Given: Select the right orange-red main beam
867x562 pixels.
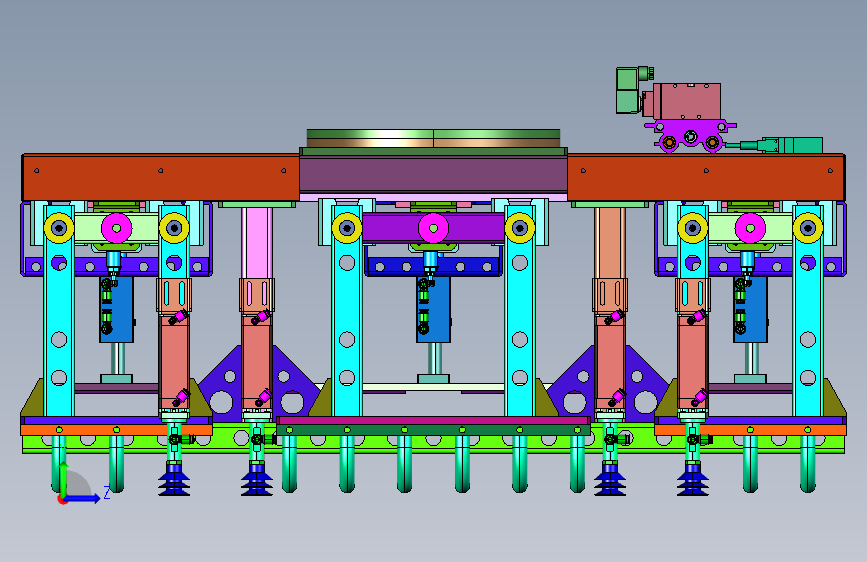Looking at the screenshot, I should pos(706,177).
